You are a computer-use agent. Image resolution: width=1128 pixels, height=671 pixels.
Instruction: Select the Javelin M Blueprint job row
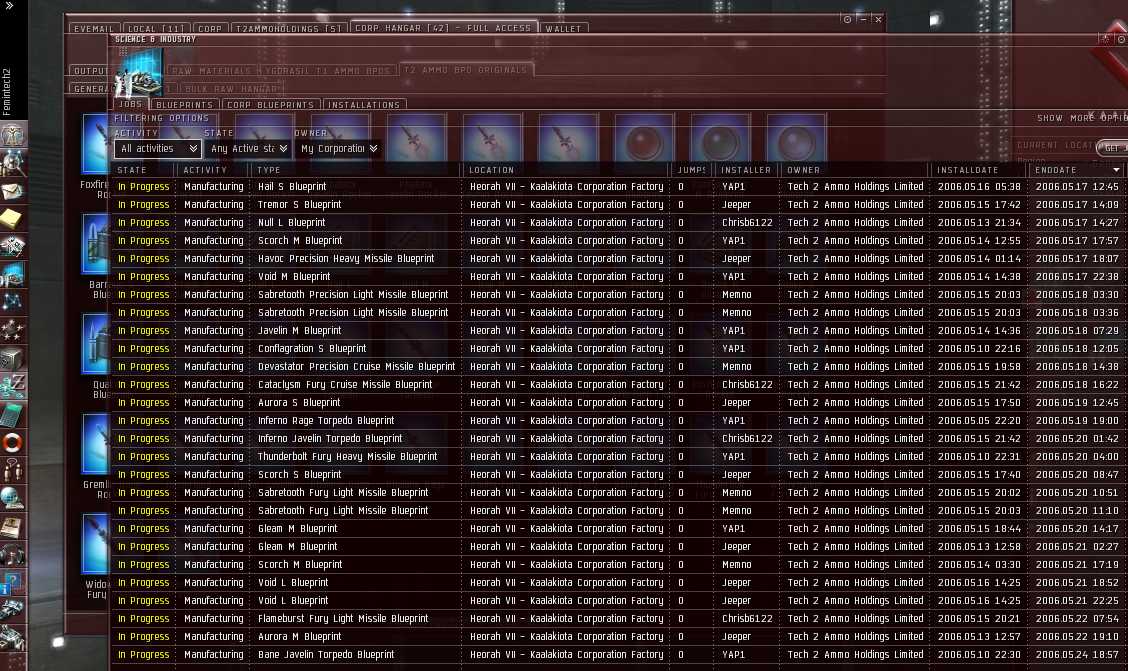619,330
